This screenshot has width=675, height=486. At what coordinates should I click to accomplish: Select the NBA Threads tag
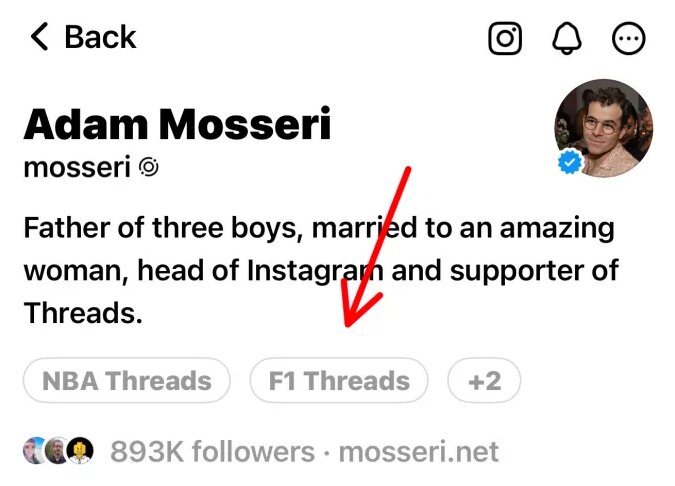[127, 381]
